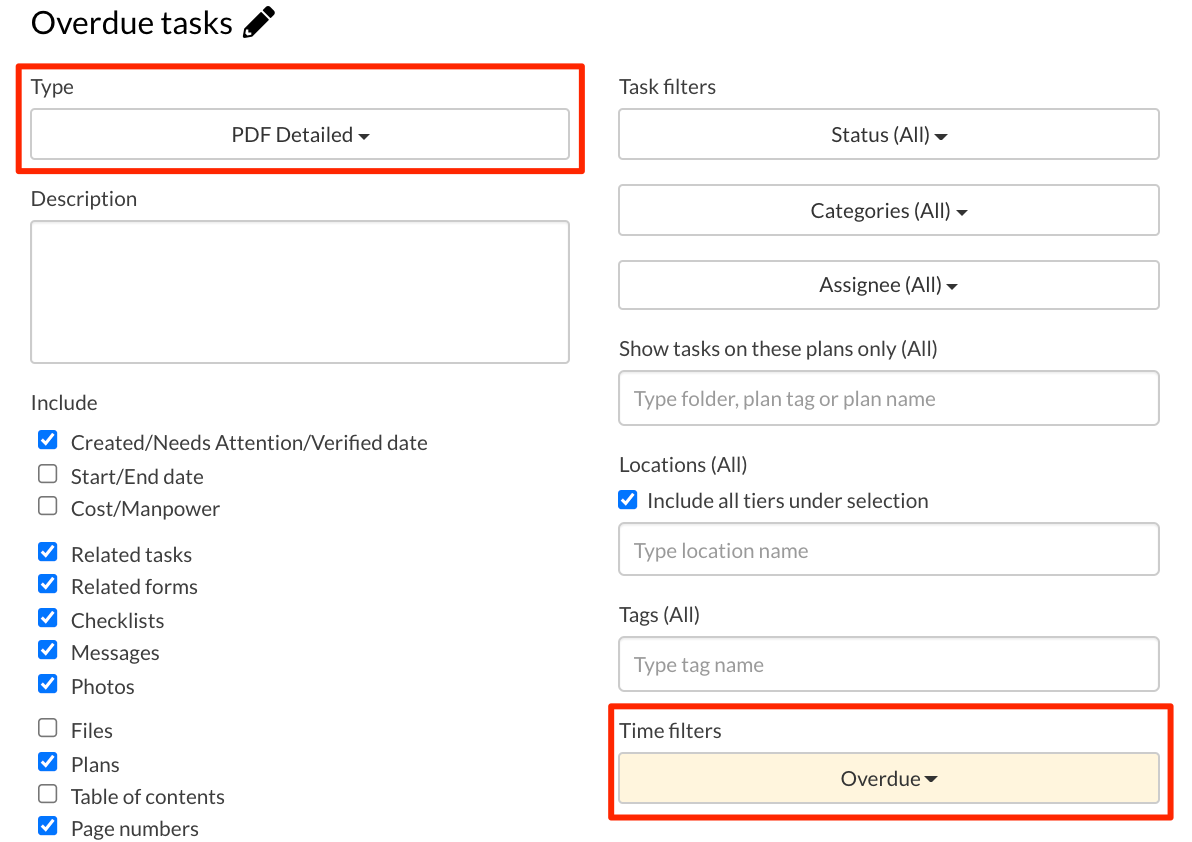The height and width of the screenshot is (842, 1192).
Task: Uncheck the Related forms option
Action: point(48,585)
